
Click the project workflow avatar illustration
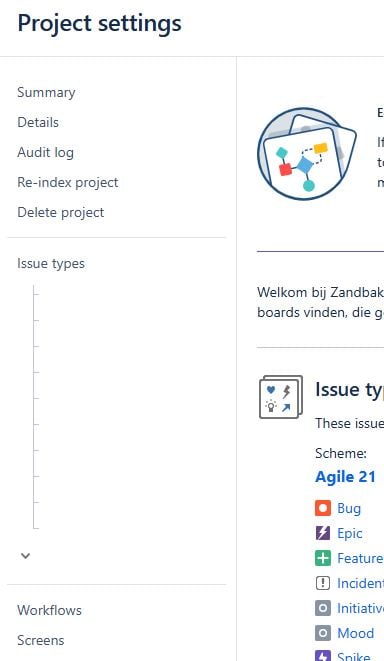(306, 153)
